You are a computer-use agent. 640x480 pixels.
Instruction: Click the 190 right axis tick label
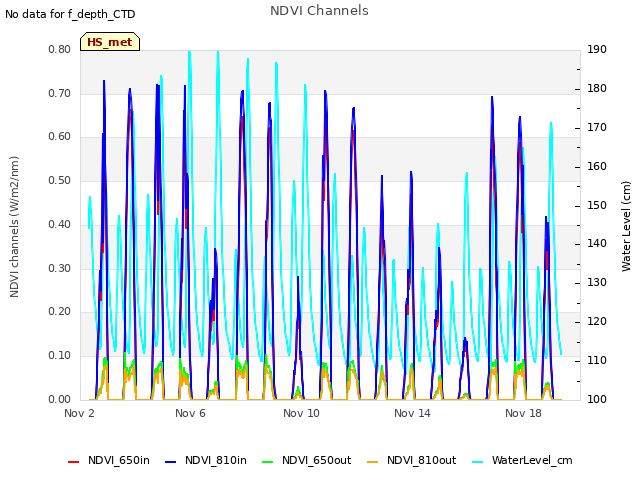597,50
